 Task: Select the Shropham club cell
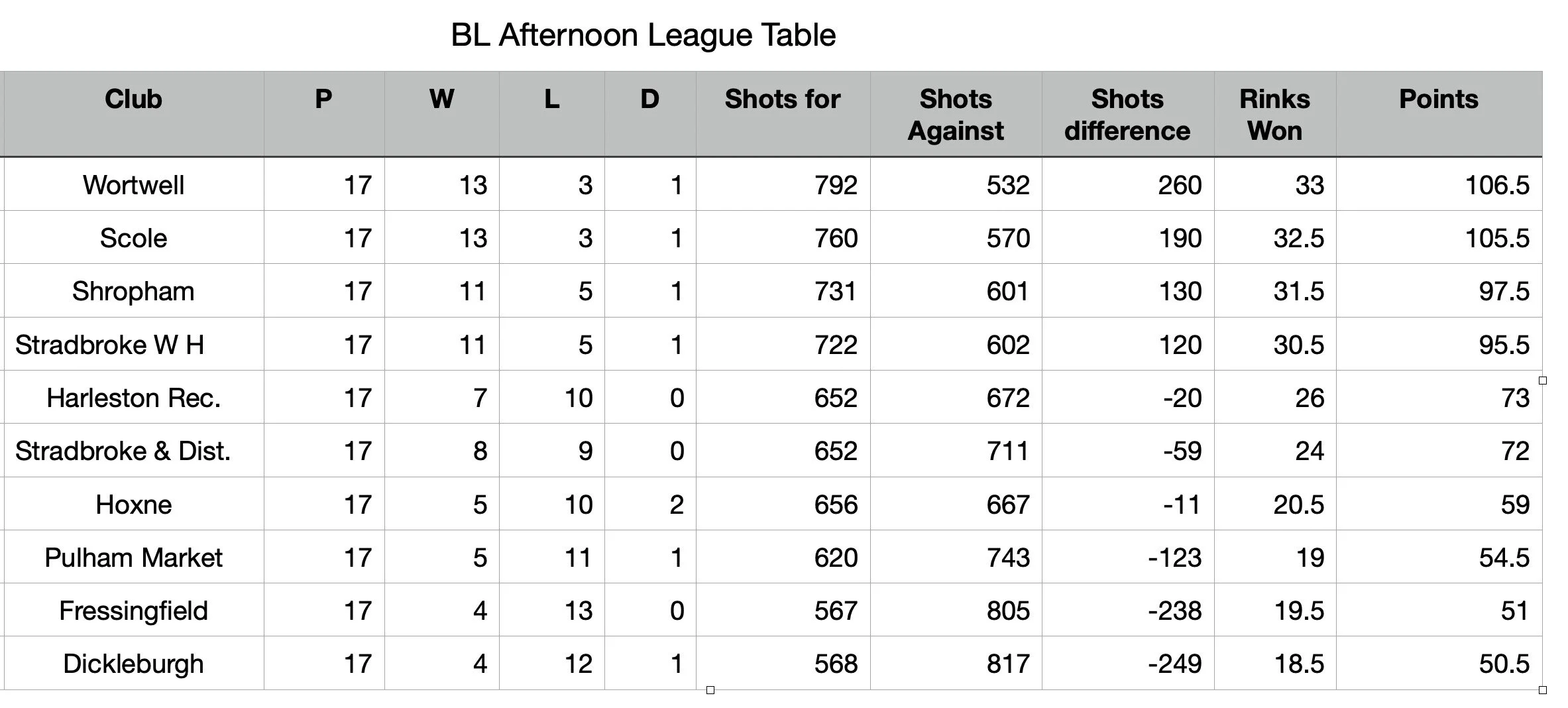(133, 291)
